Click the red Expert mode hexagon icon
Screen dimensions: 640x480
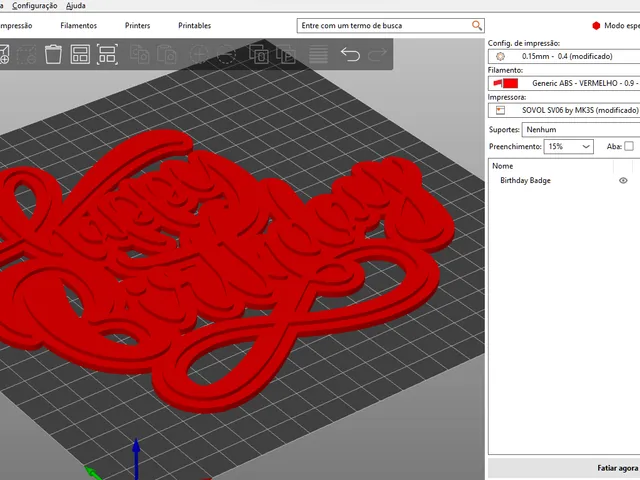coord(596,26)
